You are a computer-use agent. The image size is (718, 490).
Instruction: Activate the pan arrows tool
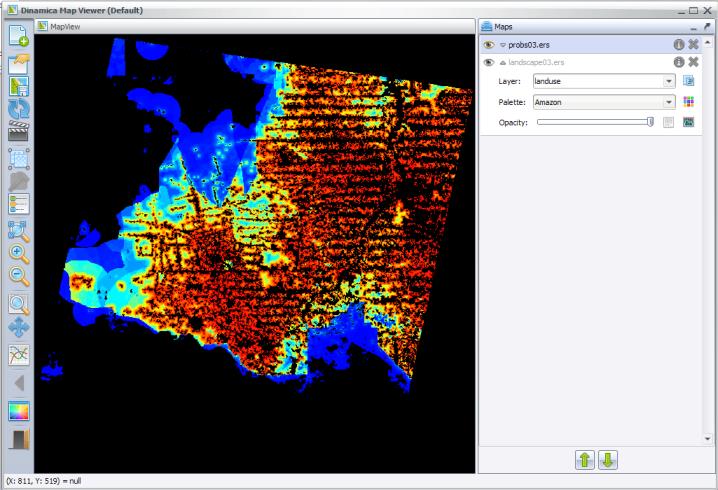(19, 326)
